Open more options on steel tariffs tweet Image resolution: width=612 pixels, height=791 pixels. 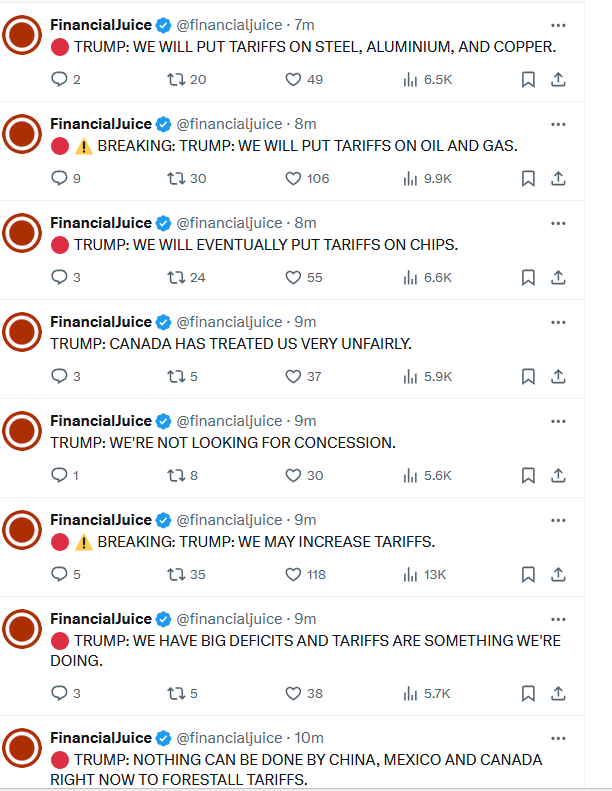tap(558, 25)
